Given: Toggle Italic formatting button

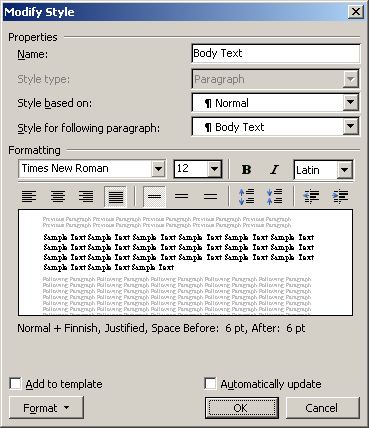Looking at the screenshot, I should [x=274, y=170].
